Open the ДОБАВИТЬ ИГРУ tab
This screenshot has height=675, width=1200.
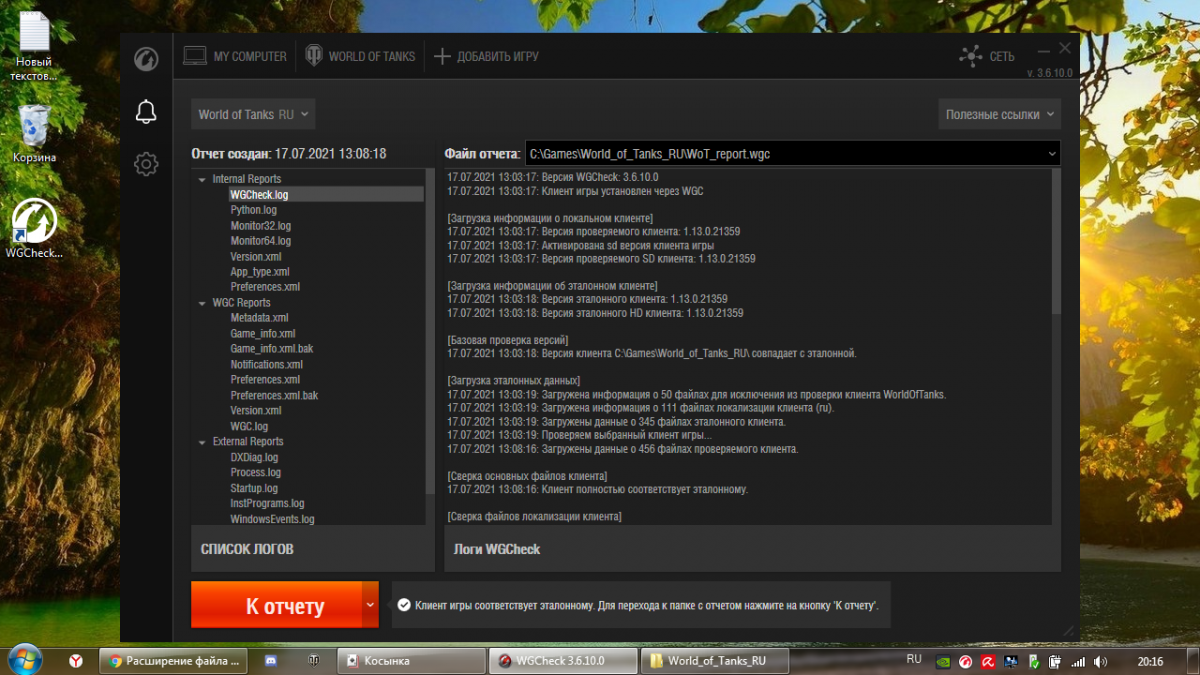pyautogui.click(x=486, y=57)
